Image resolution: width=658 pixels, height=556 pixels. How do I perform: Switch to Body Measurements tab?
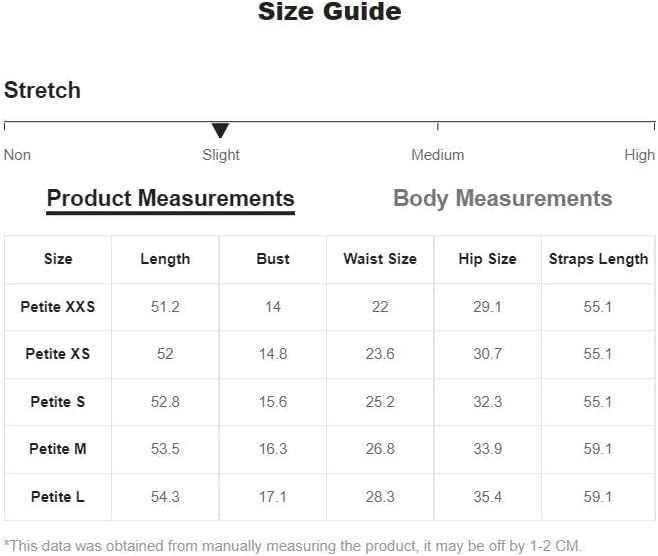pos(502,198)
